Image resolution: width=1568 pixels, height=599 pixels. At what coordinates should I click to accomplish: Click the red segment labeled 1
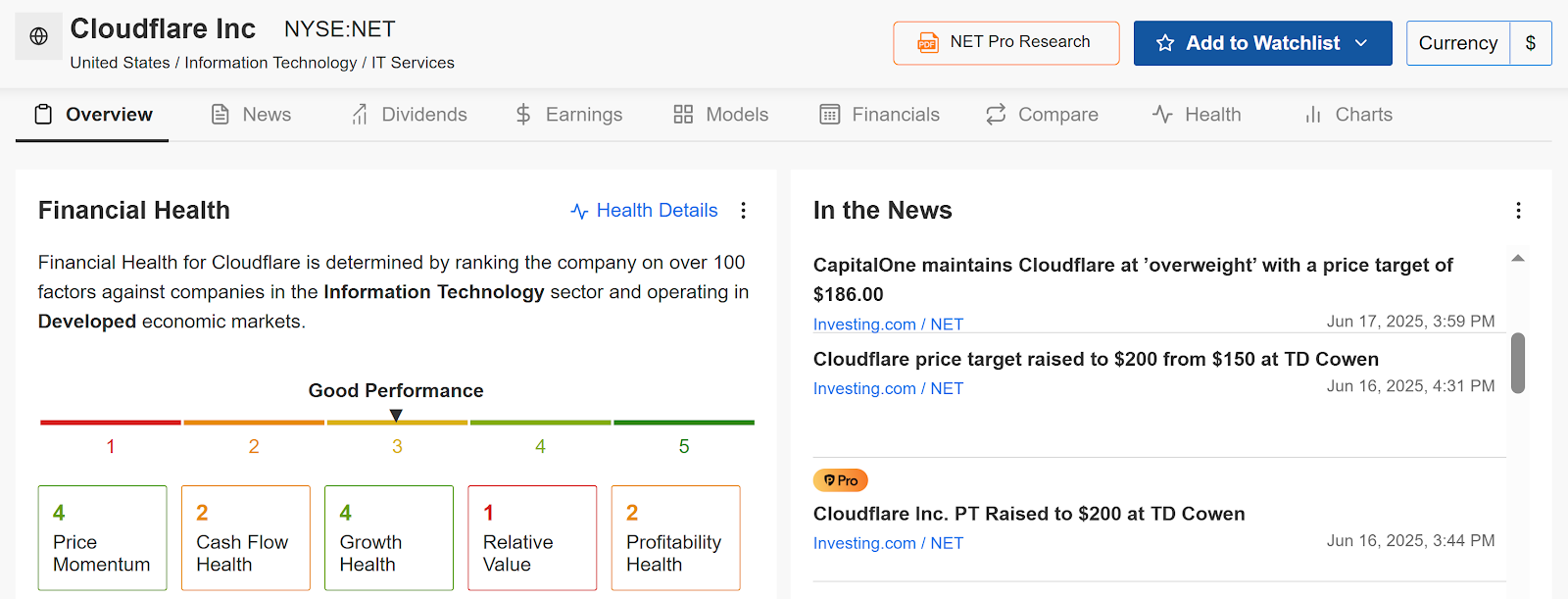tap(111, 423)
